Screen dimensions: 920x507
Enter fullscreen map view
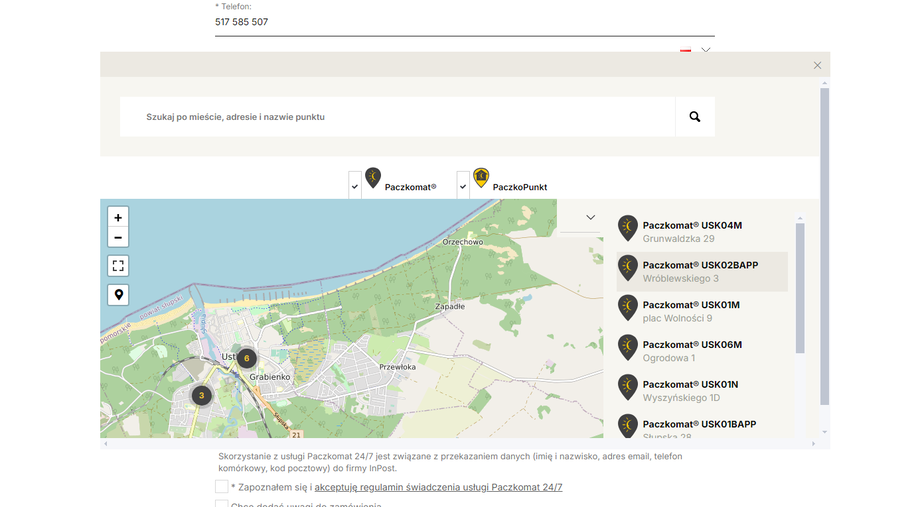[x=118, y=266]
